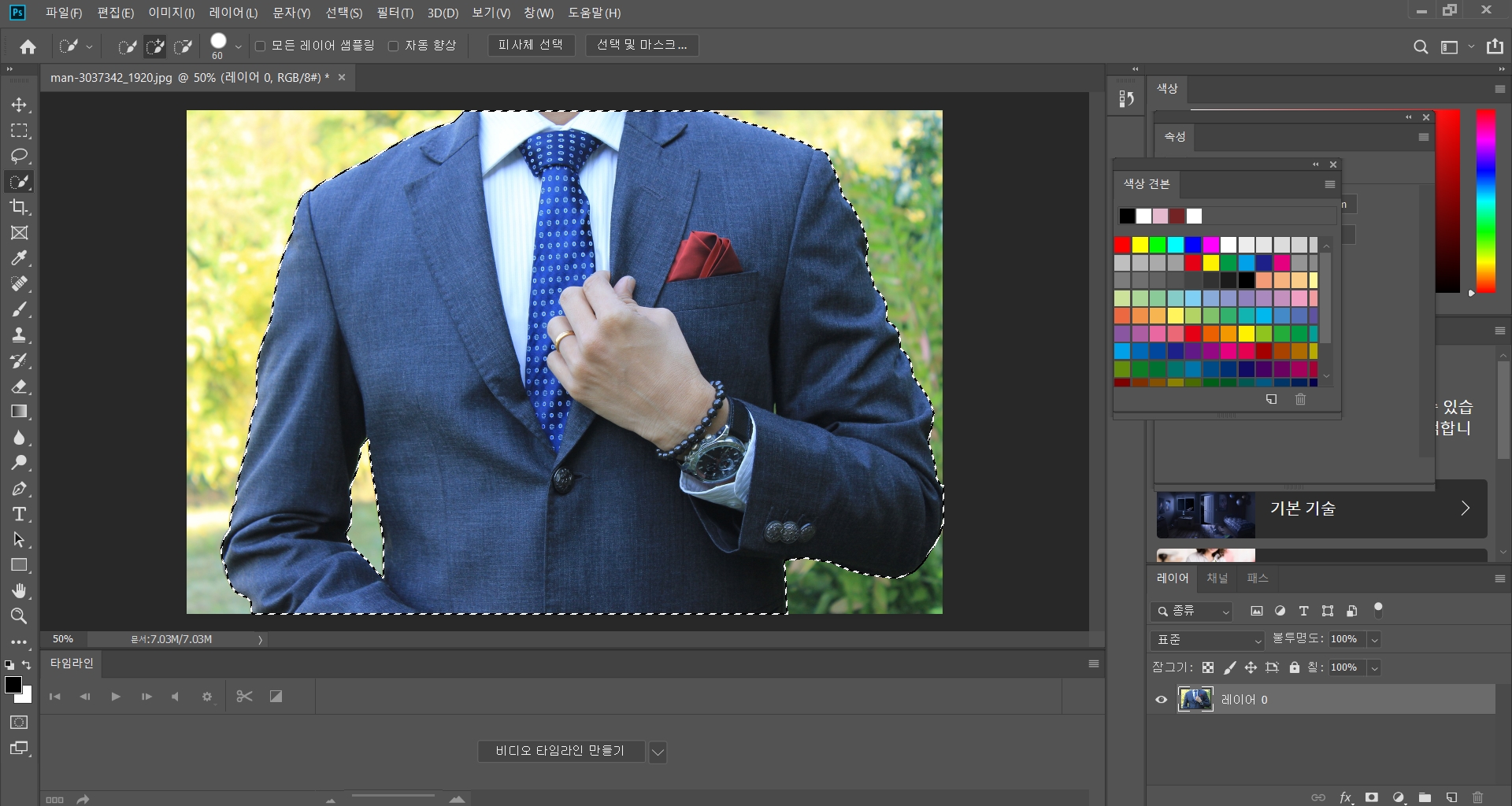Switch to the 패스 tab

(1258, 579)
